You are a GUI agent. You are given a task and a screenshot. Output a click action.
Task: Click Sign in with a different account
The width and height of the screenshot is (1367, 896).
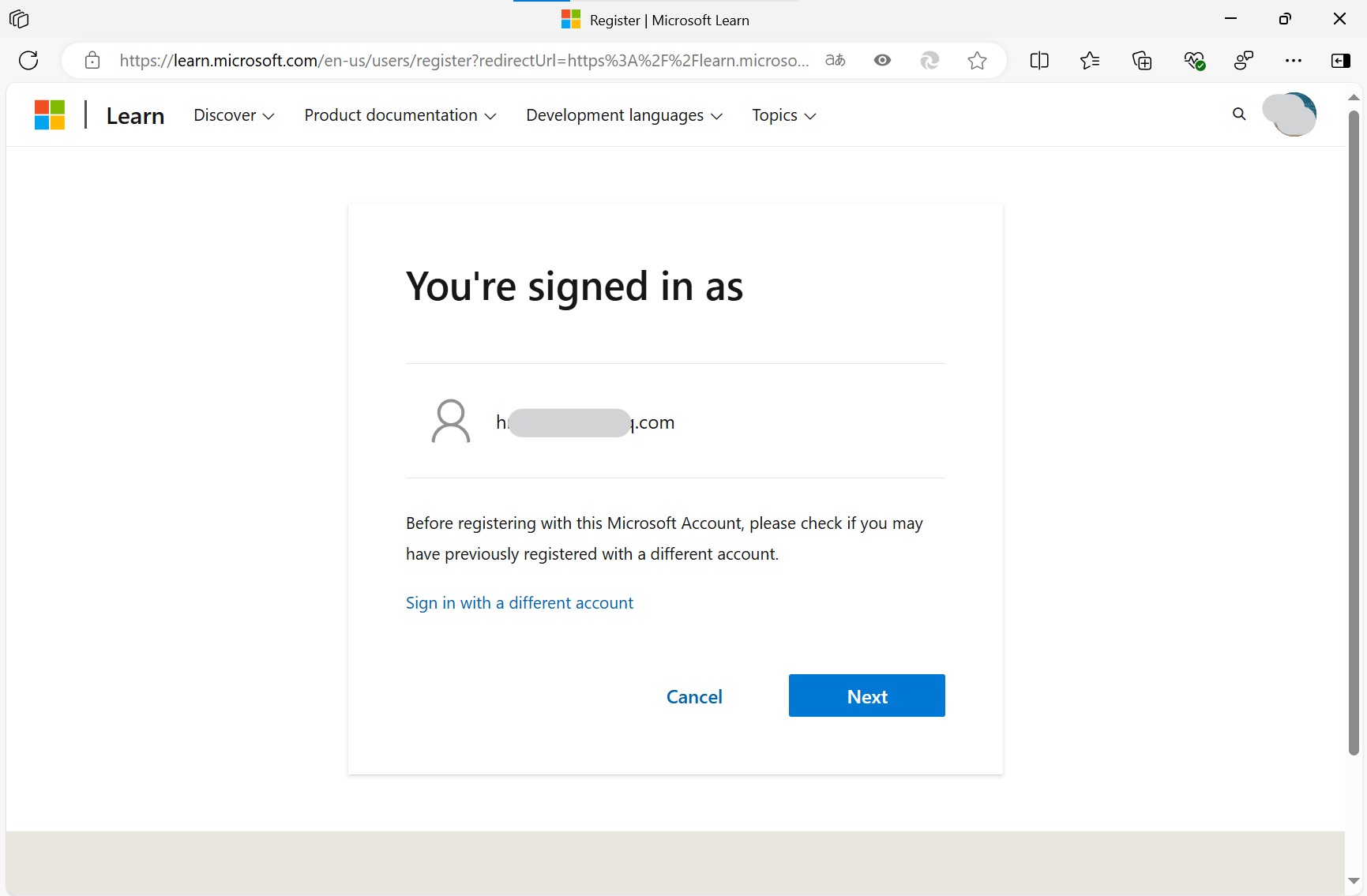click(x=519, y=603)
